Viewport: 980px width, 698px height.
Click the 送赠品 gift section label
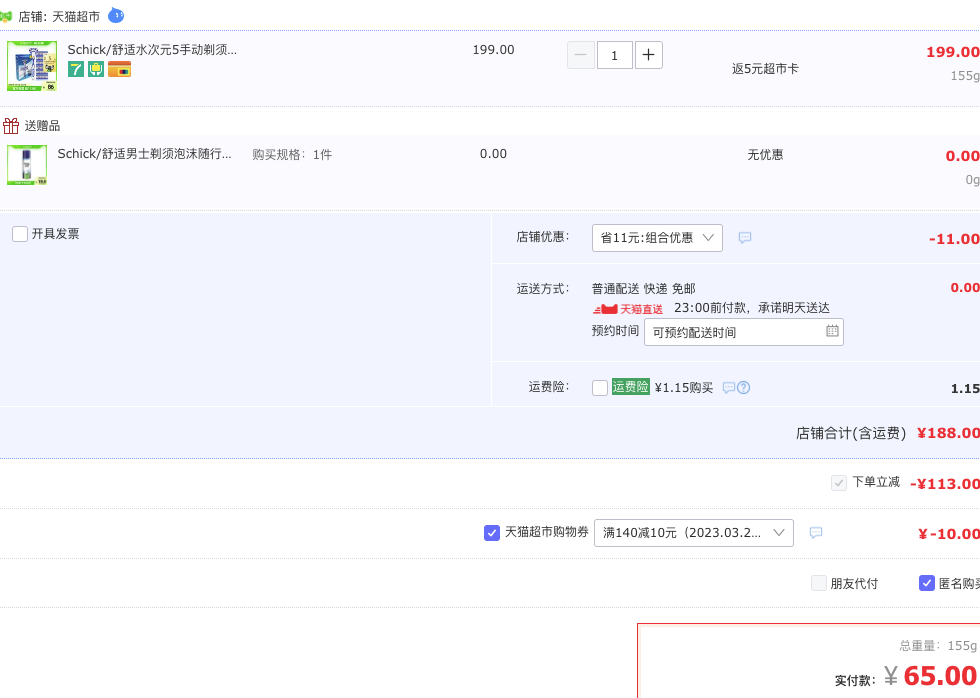[x=42, y=126]
